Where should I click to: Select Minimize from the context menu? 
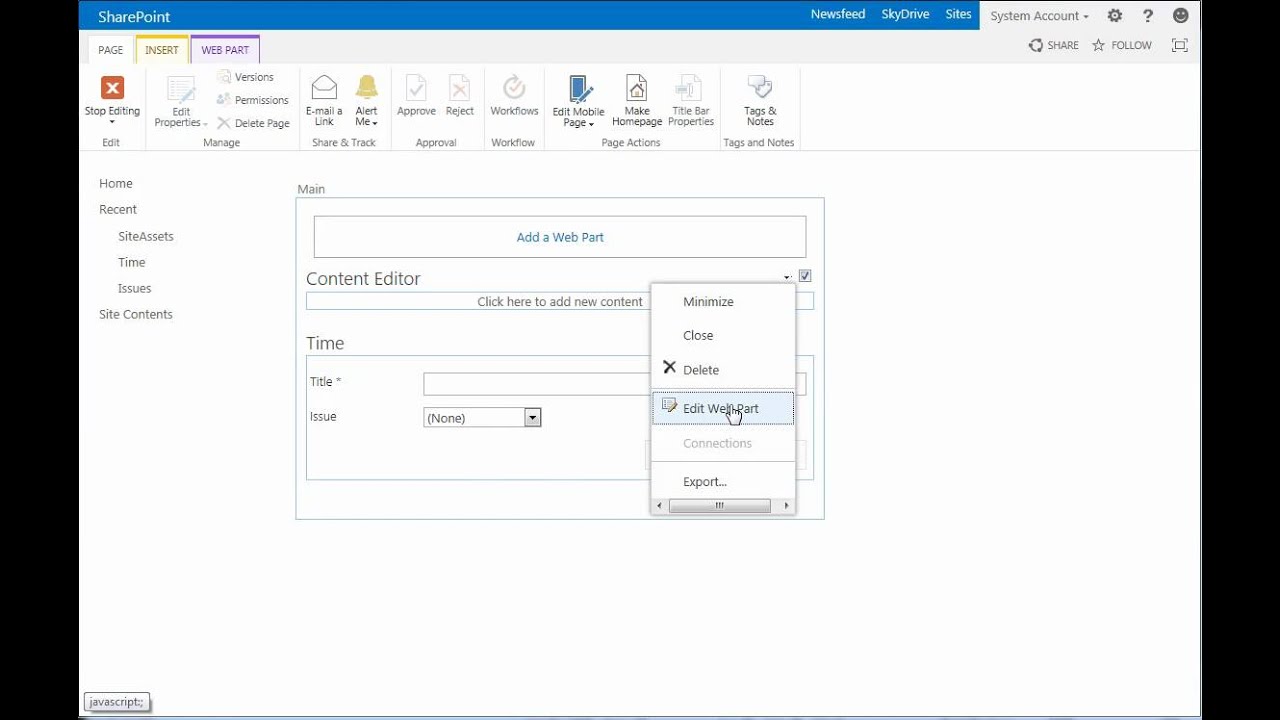coord(723,302)
